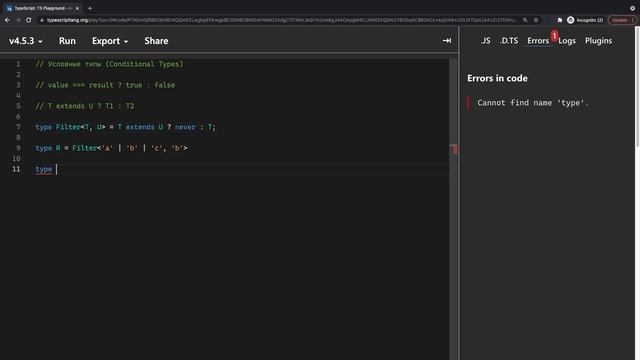Switch to the .D.TS tab

[509, 41]
